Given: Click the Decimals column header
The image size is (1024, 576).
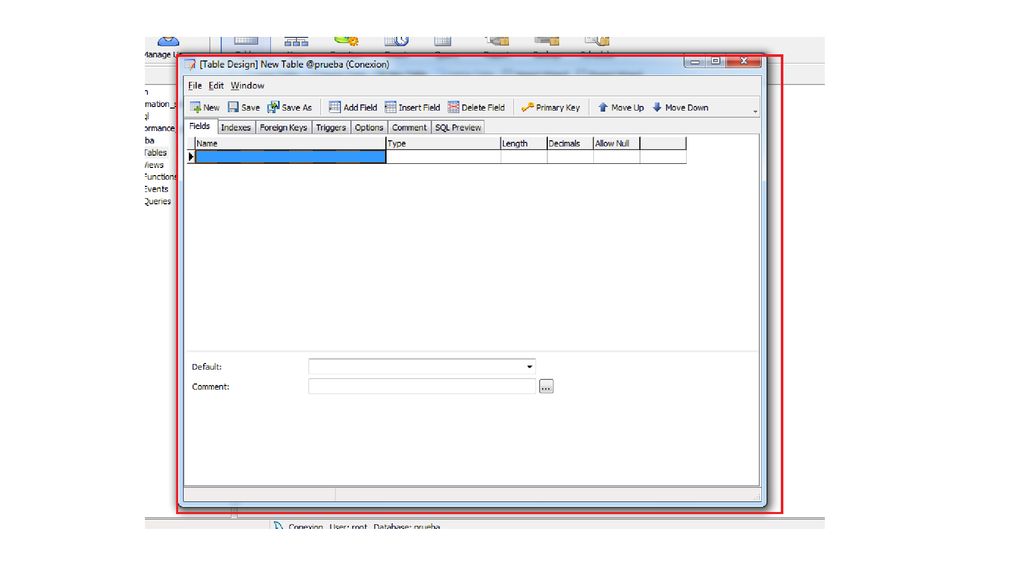Looking at the screenshot, I should pos(570,143).
